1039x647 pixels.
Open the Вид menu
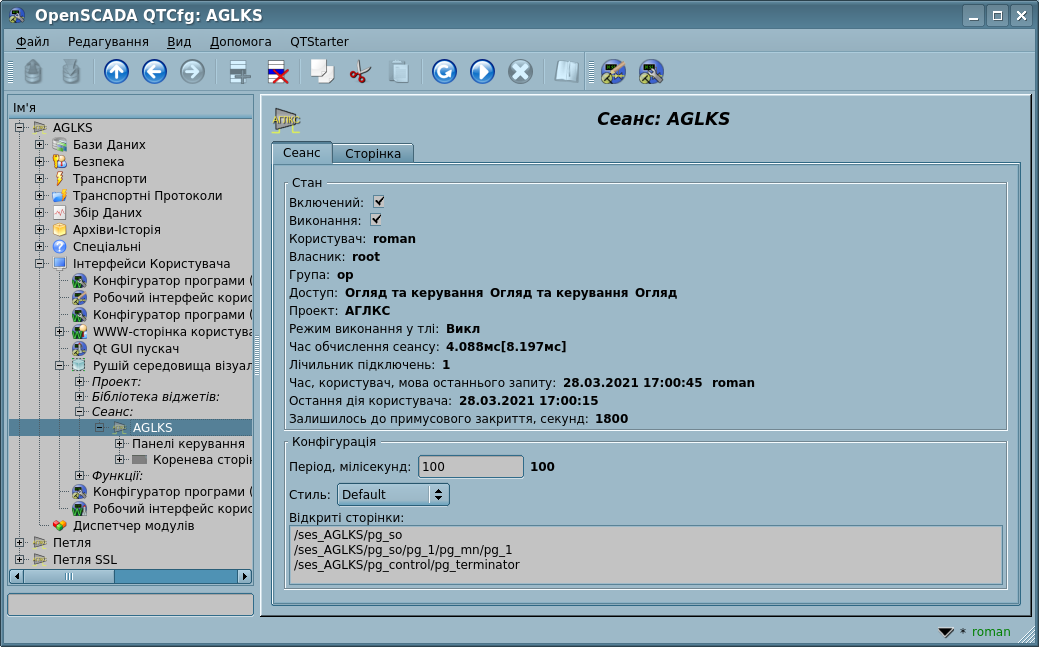[179, 42]
